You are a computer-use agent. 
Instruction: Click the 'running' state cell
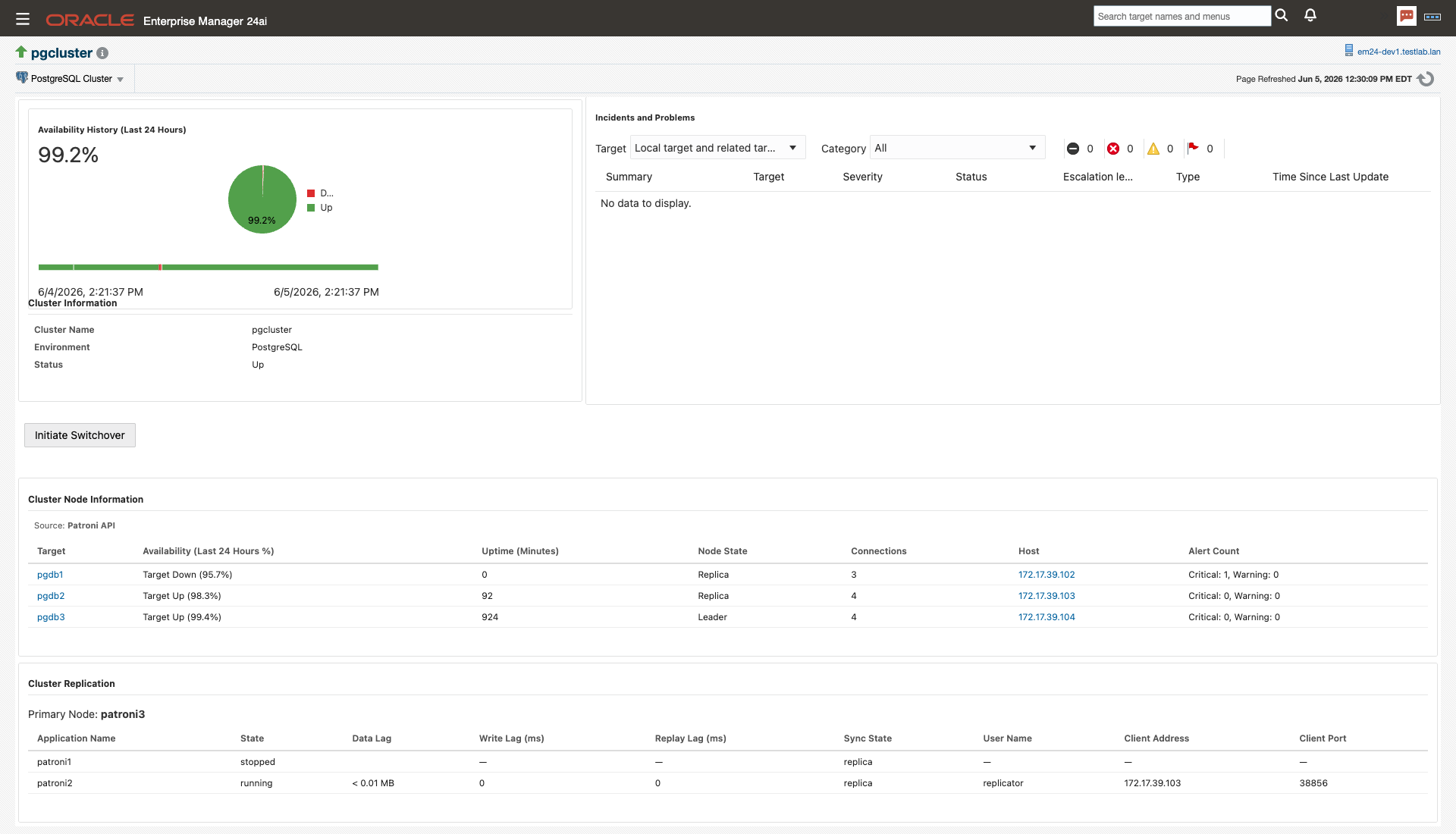click(x=256, y=783)
